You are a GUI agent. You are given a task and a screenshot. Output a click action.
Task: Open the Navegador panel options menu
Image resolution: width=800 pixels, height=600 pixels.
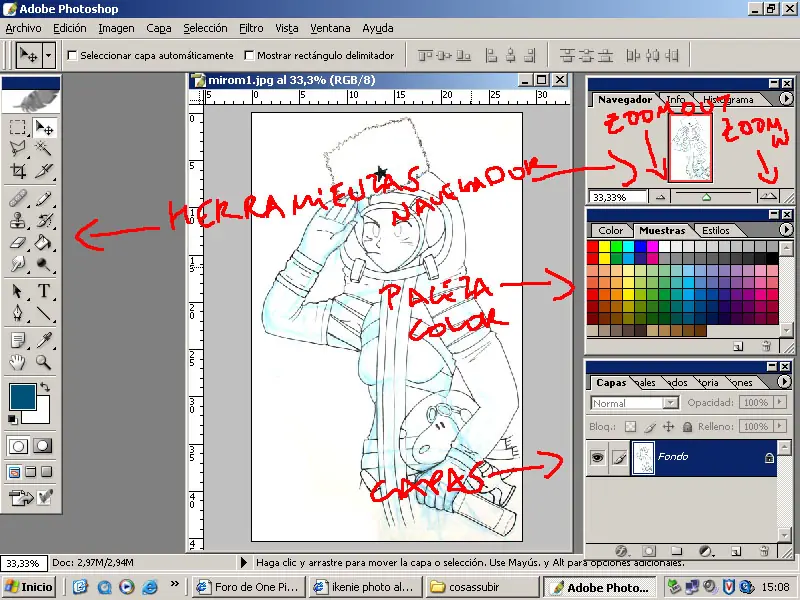point(786,98)
